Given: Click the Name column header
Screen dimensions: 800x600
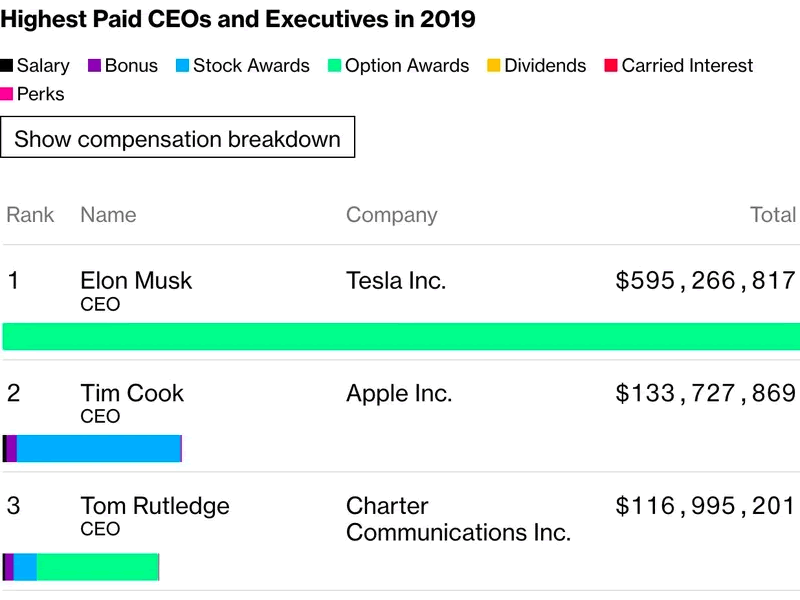Looking at the screenshot, I should [x=108, y=215].
